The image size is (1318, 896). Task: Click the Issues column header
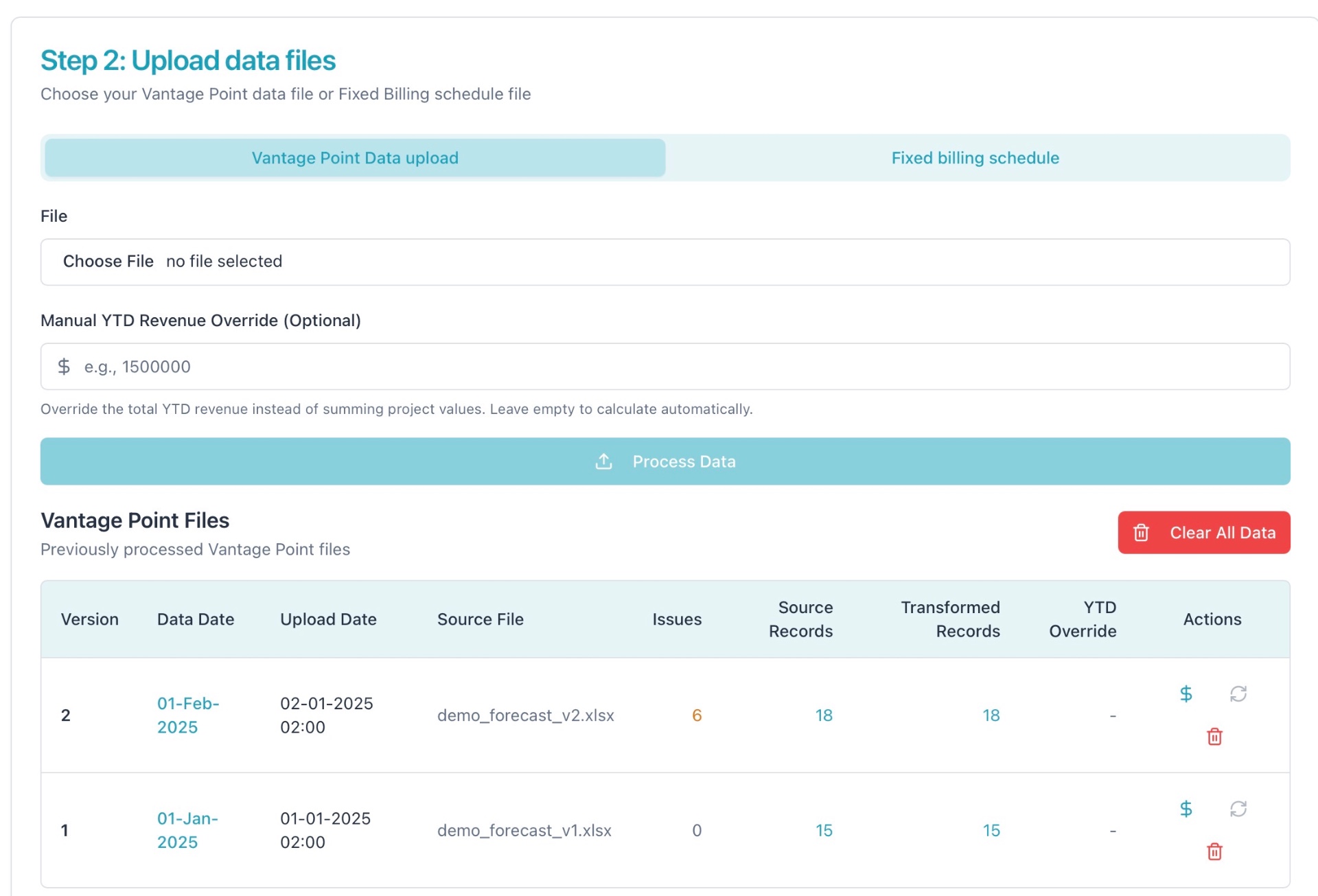(x=677, y=619)
